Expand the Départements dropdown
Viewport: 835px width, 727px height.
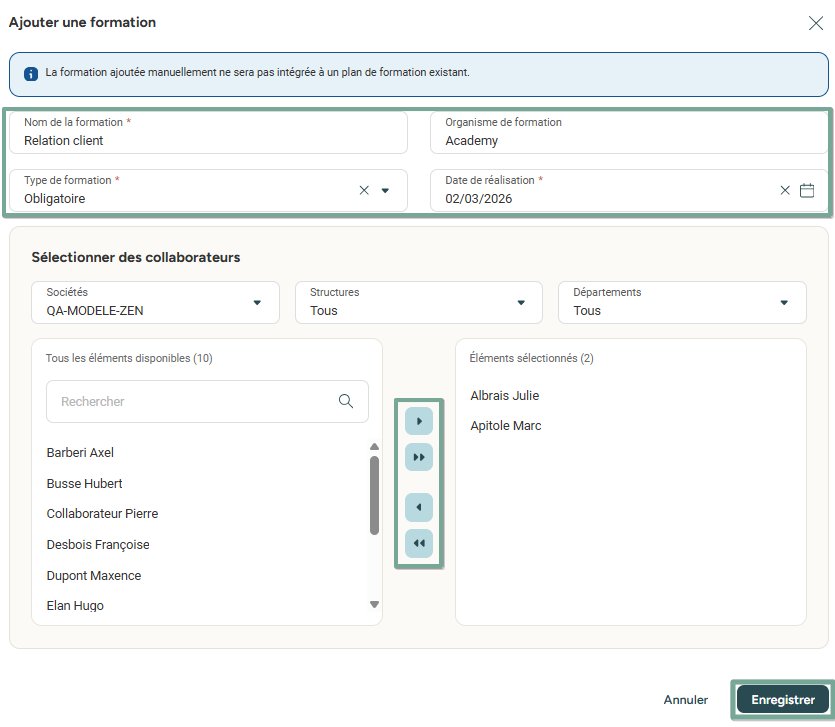(x=784, y=302)
